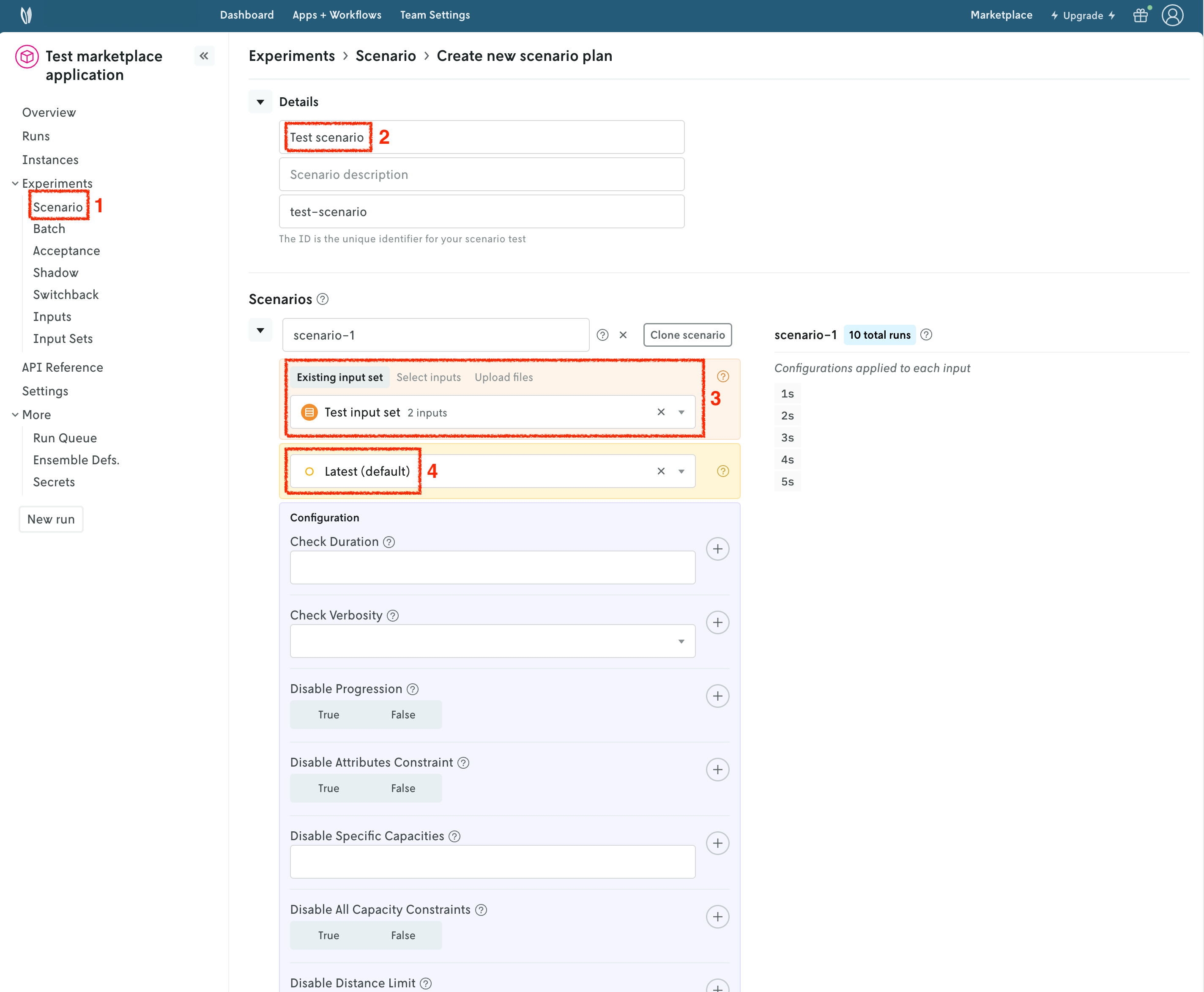Click the Scenario description input field
The image size is (1204, 992).
tap(482, 175)
